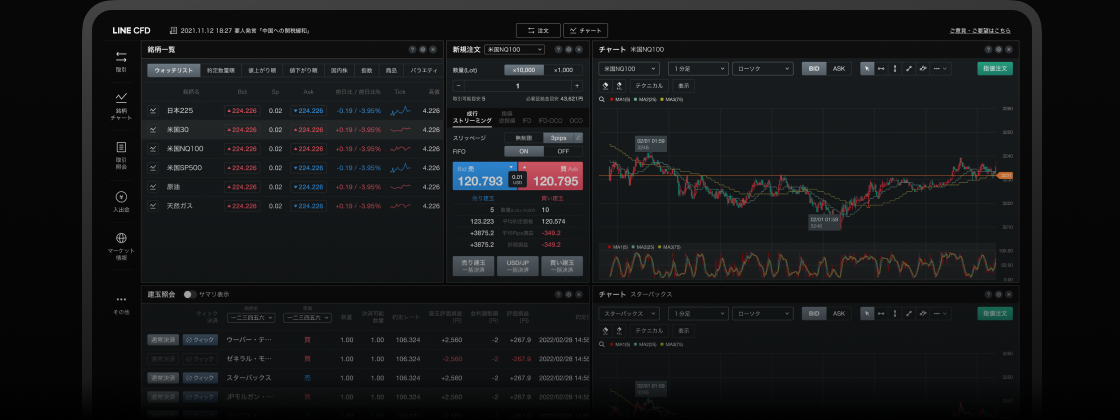Open 米国NQ100 symbol dropdown in chart toolbar
The width and height of the screenshot is (1120, 420).
click(630, 69)
